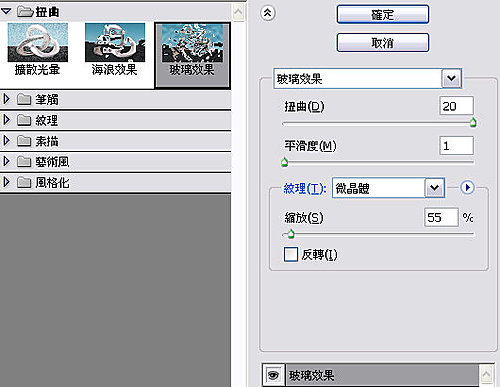500x387 pixels.
Task: Click the effect layer list scroll arrow
Action: pos(486,374)
